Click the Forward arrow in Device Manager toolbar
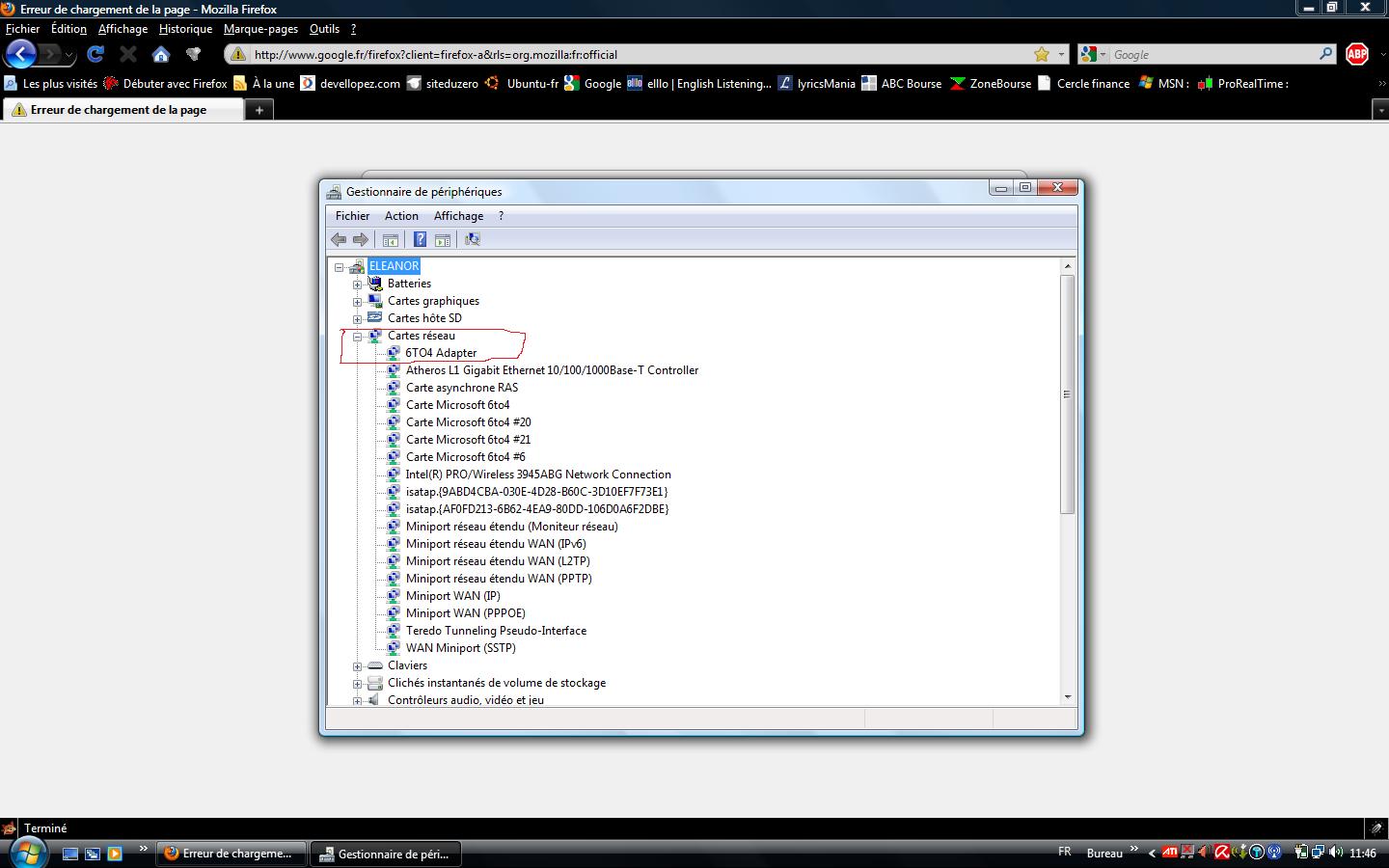 tap(361, 239)
